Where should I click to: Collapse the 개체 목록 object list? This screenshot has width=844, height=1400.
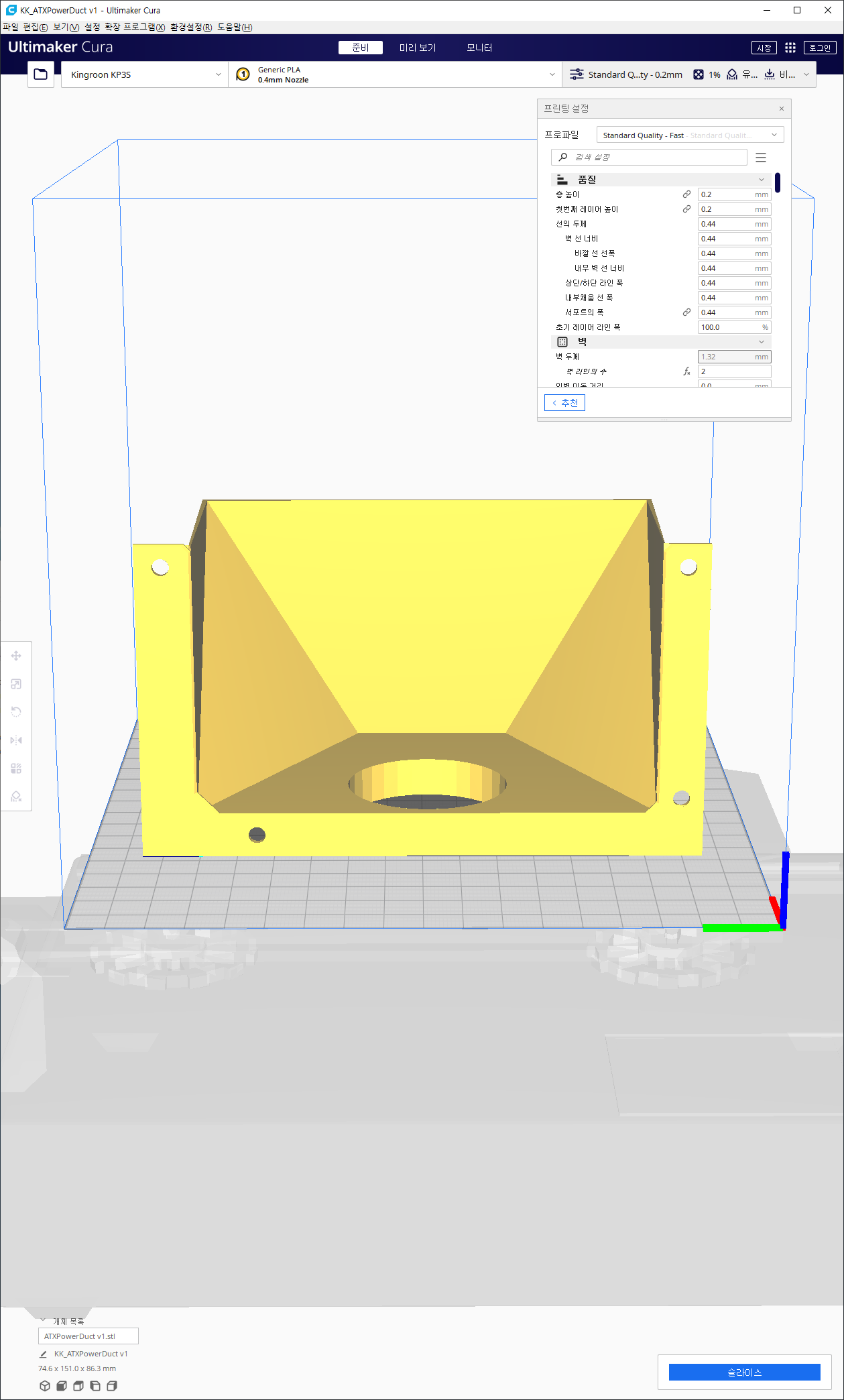point(43,1321)
